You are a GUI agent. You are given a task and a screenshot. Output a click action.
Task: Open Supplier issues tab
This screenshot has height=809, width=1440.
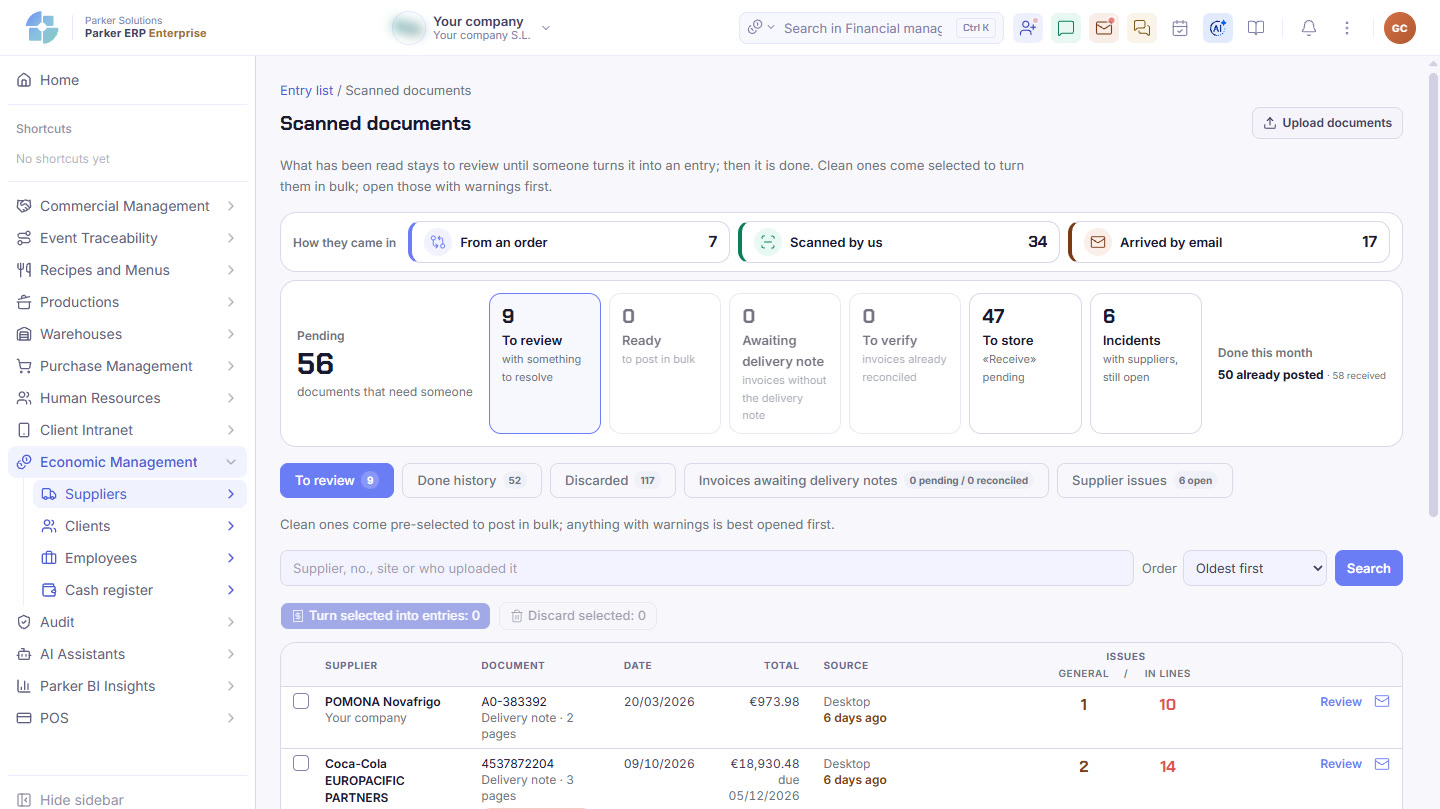pyautogui.click(x=1144, y=480)
